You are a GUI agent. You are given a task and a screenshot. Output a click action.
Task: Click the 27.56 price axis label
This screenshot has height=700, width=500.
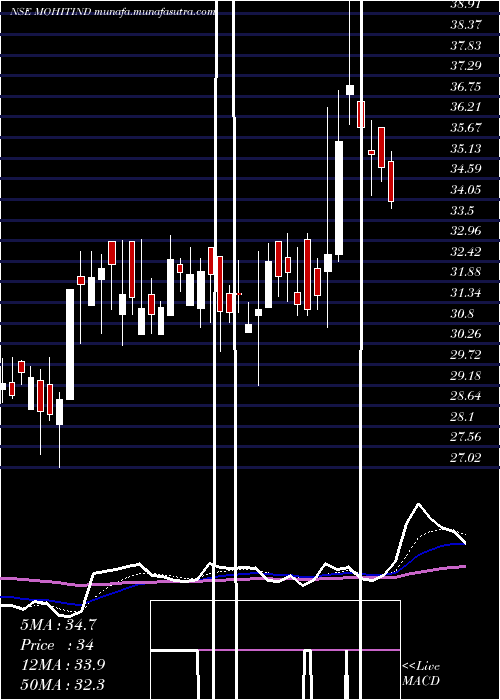coord(466,437)
